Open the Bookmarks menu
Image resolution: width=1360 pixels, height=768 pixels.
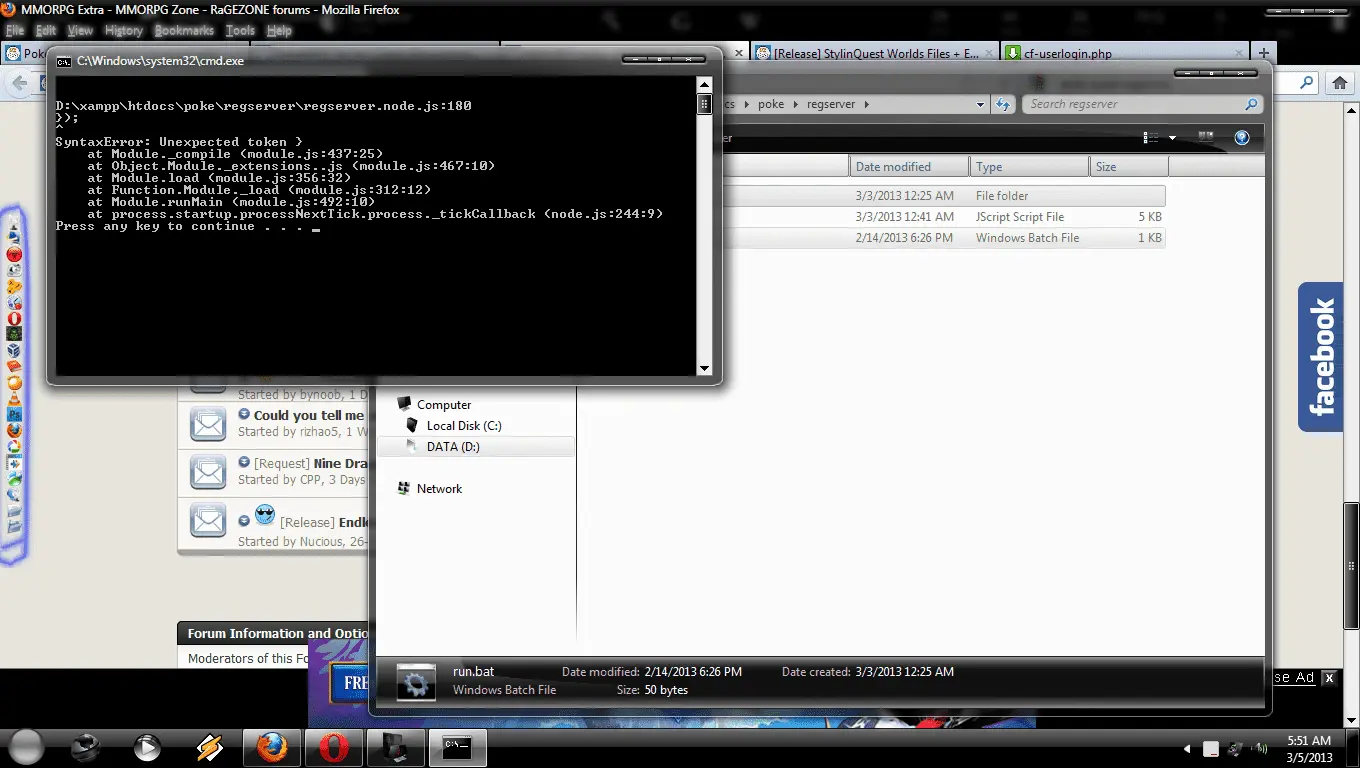coord(184,31)
